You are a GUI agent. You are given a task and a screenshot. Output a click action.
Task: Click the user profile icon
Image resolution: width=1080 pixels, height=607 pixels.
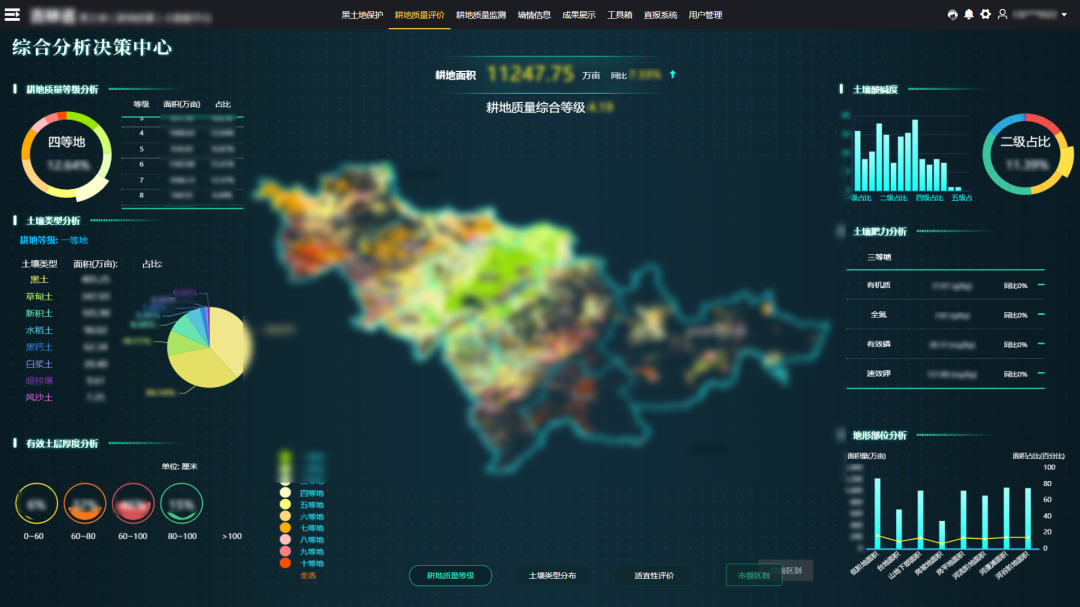1003,14
